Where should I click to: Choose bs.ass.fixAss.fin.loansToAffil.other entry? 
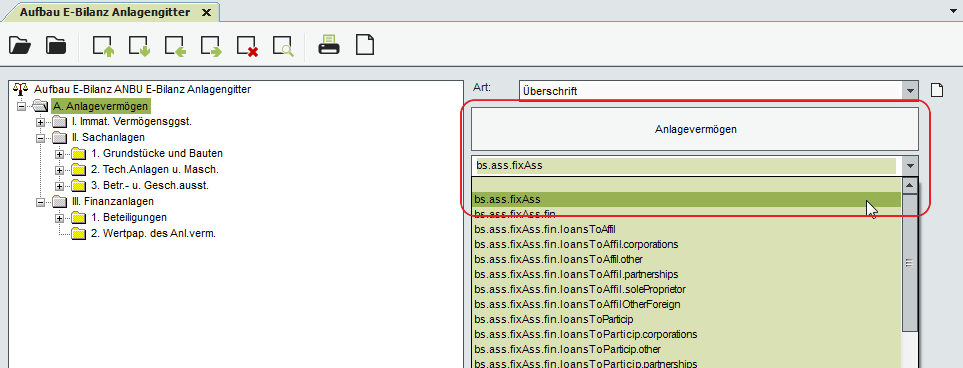[686, 259]
